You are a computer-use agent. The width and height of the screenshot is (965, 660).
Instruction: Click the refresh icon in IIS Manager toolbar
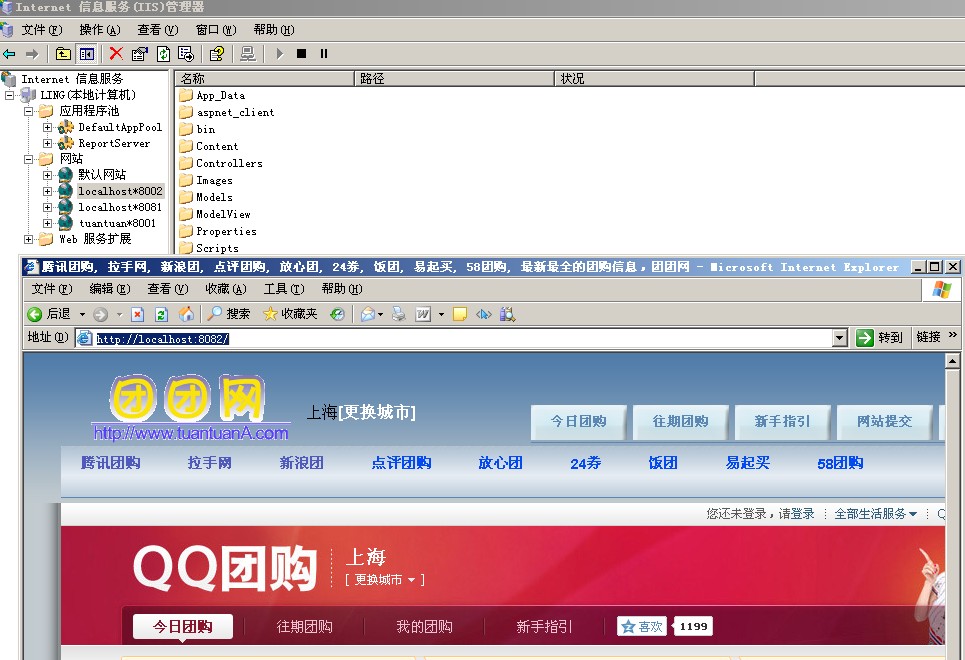point(163,54)
